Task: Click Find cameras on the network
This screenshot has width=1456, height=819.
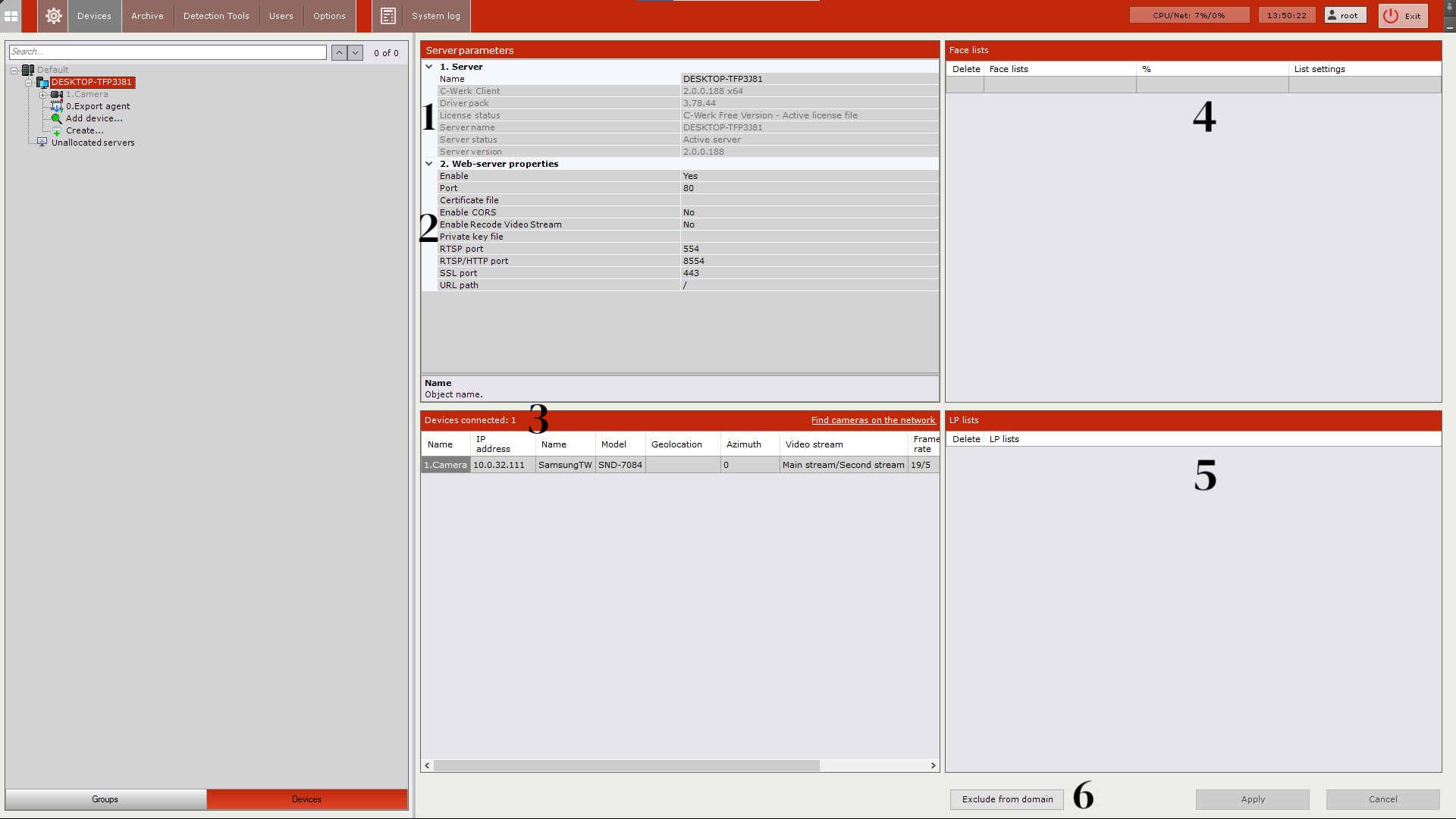Action: coord(873,420)
